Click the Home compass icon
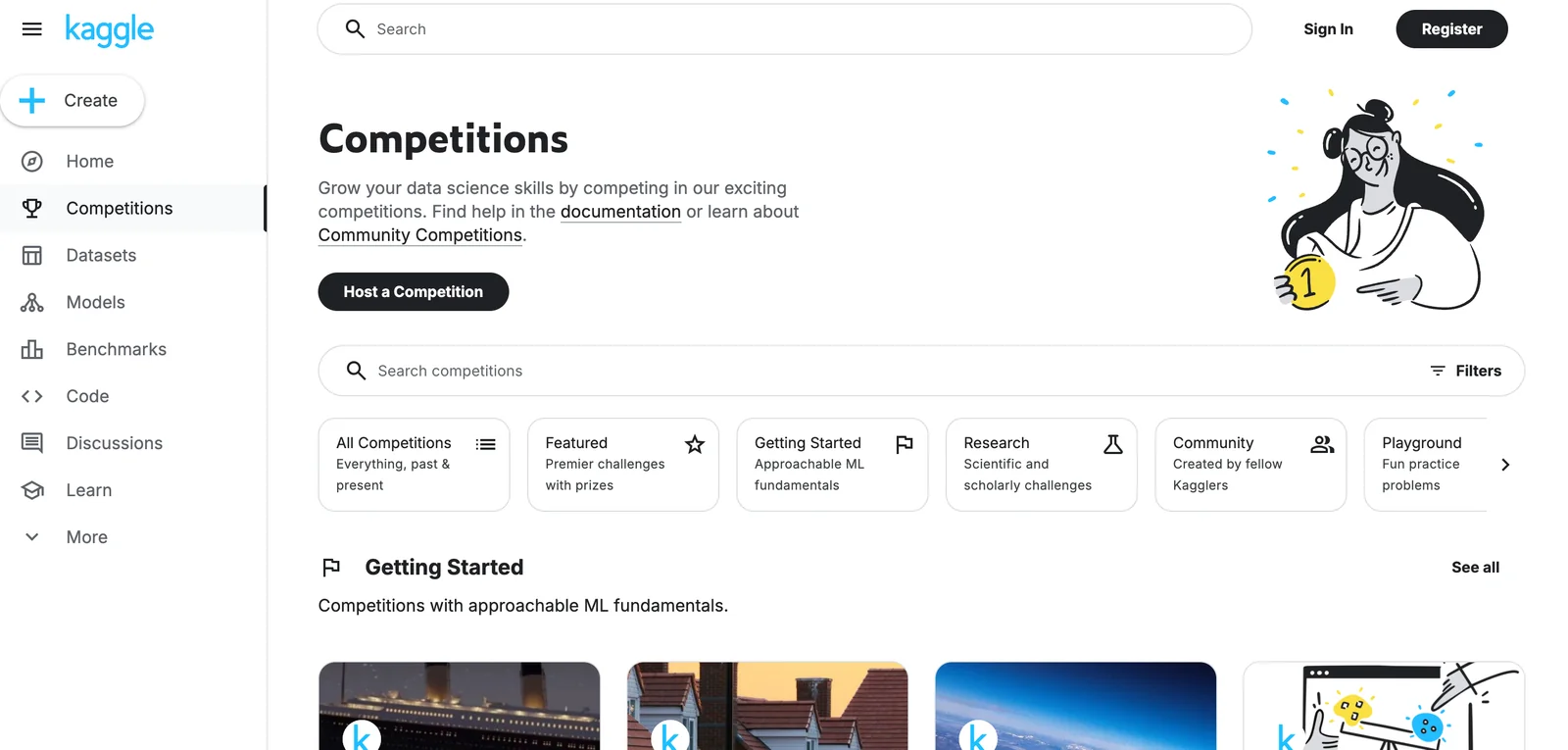Screen dimensions: 1568x750 [x=32, y=162]
